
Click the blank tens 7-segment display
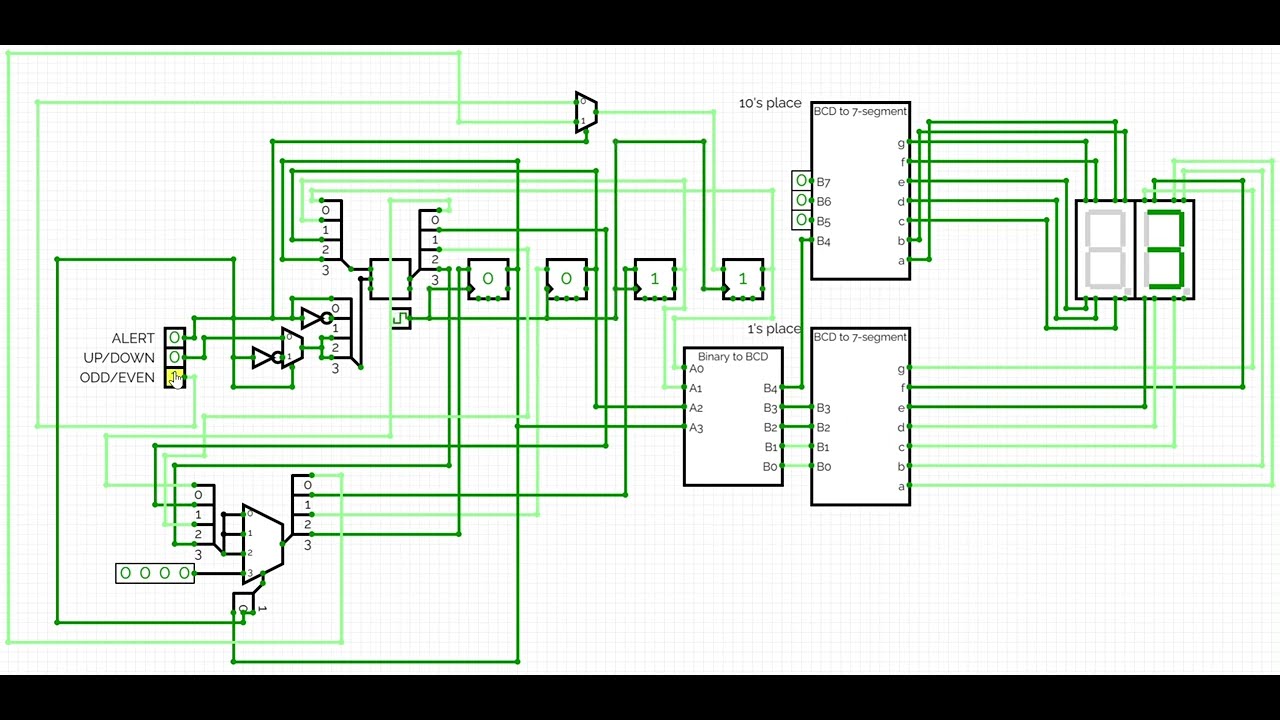point(1106,250)
